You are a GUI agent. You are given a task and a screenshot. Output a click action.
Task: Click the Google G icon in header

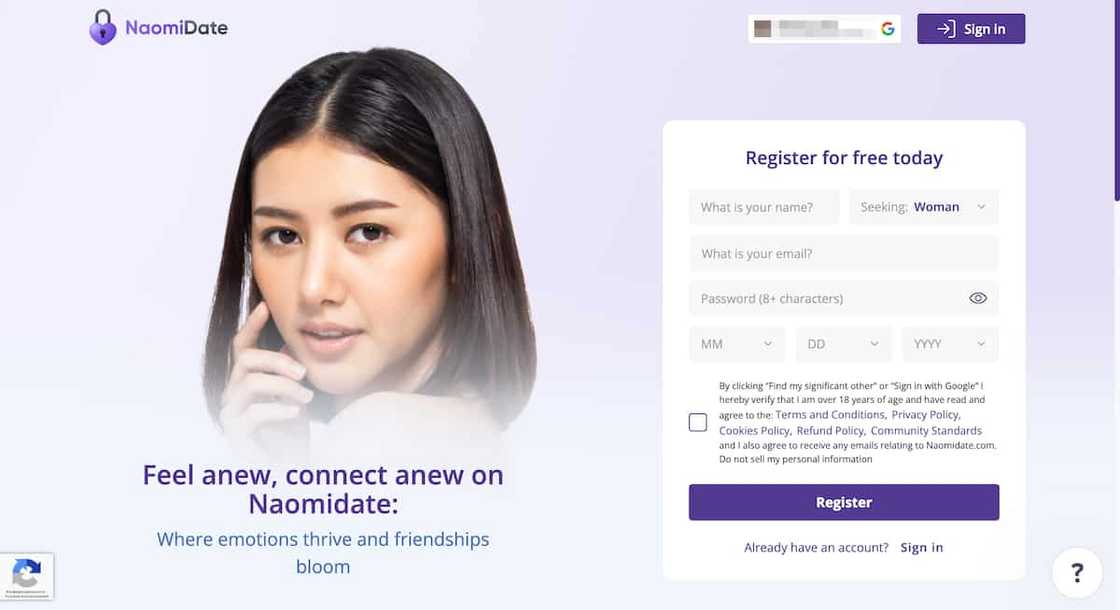[888, 29]
